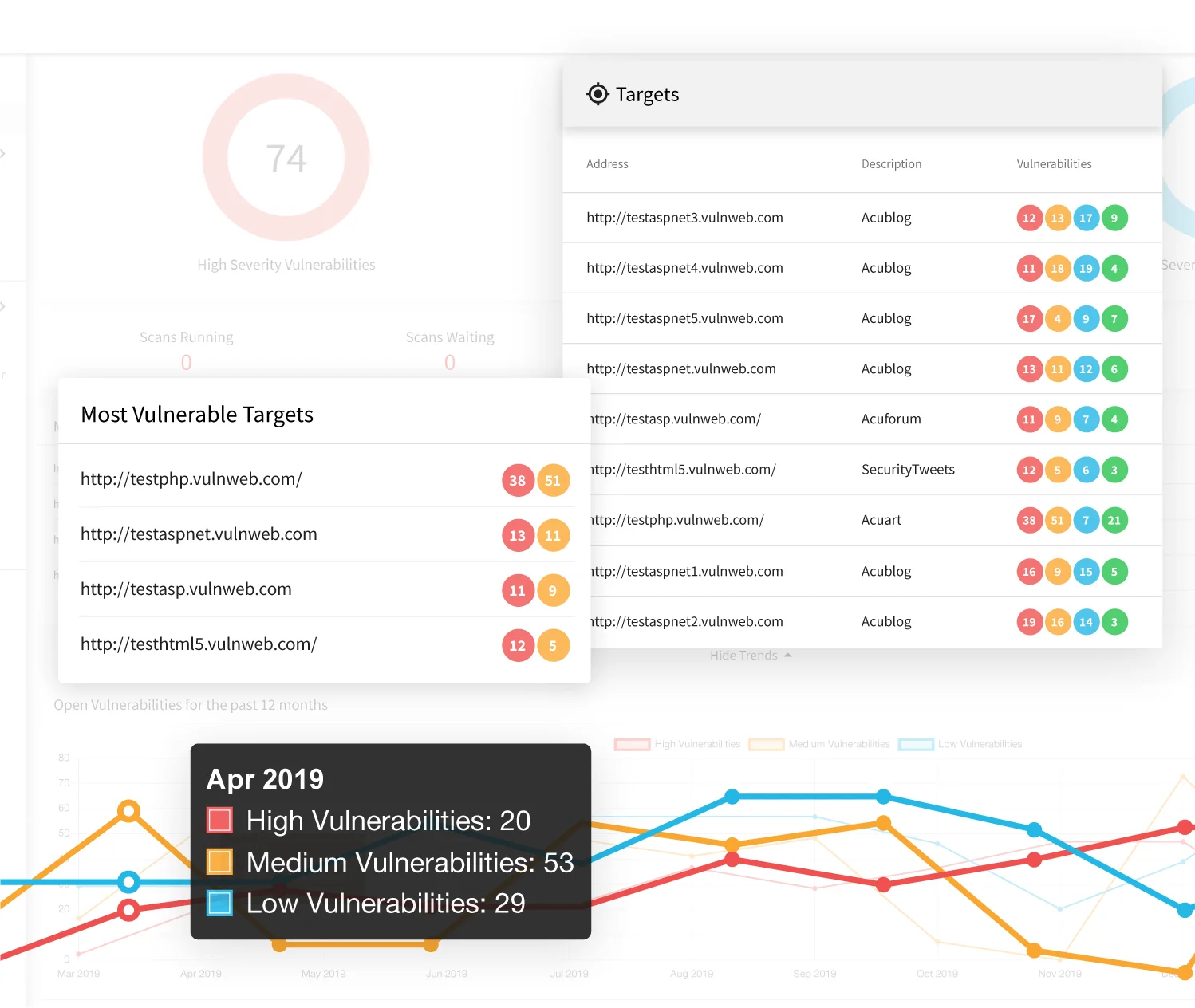This screenshot has width=1195, height=1008.
Task: Click the red swatch in the Apr 2019 tooltip
Action: pyautogui.click(x=219, y=820)
